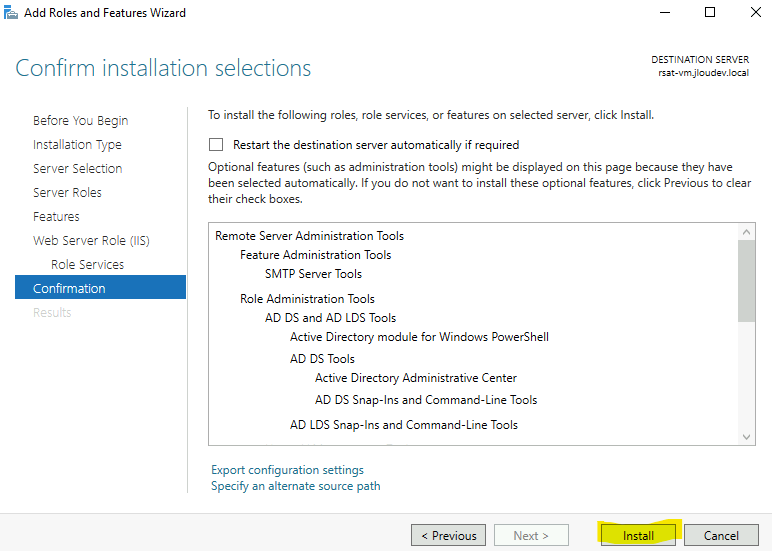Minimize the wizard window

point(665,12)
